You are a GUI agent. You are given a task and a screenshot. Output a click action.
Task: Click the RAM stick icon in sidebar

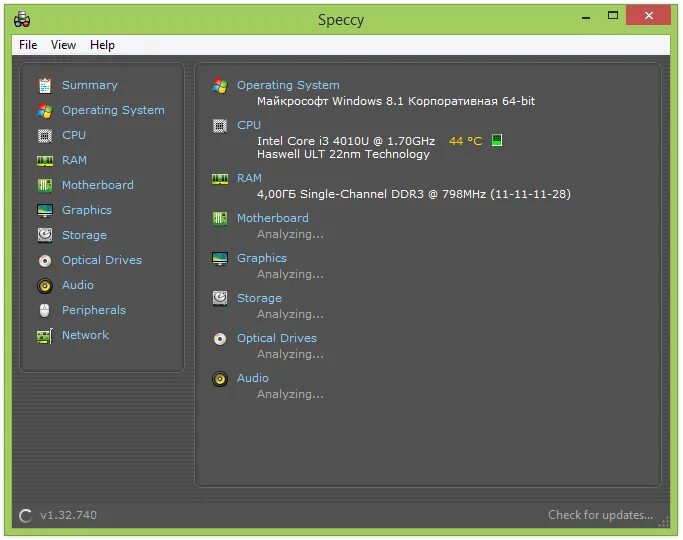(45, 161)
